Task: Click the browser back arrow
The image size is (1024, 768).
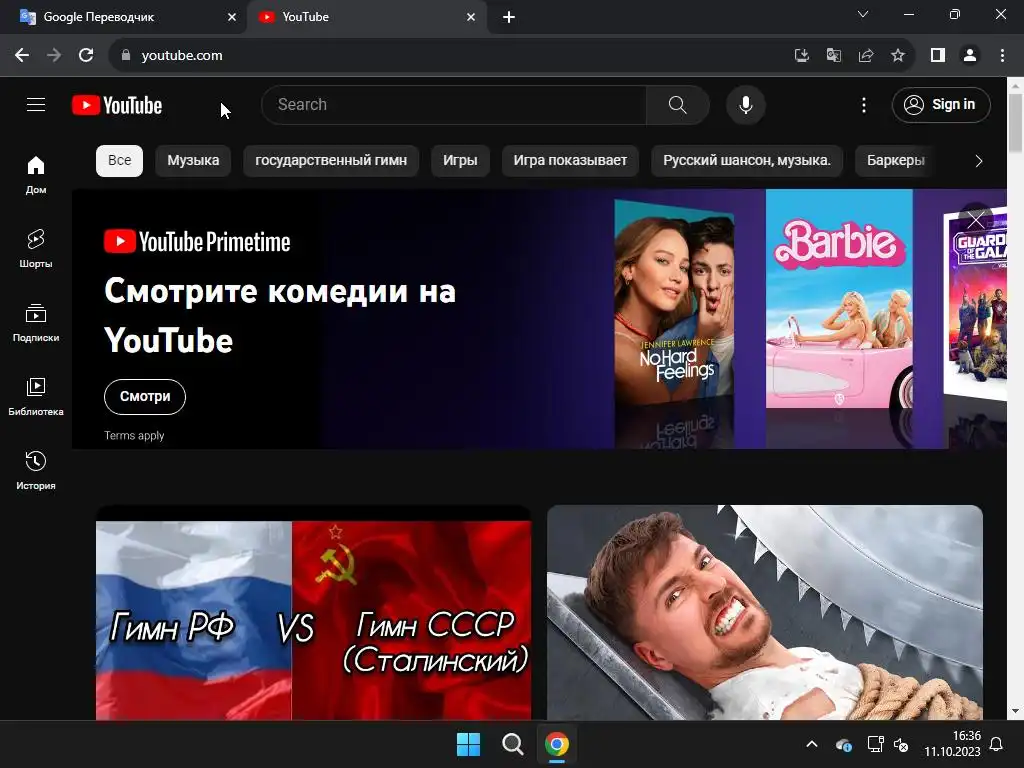Action: pyautogui.click(x=22, y=56)
